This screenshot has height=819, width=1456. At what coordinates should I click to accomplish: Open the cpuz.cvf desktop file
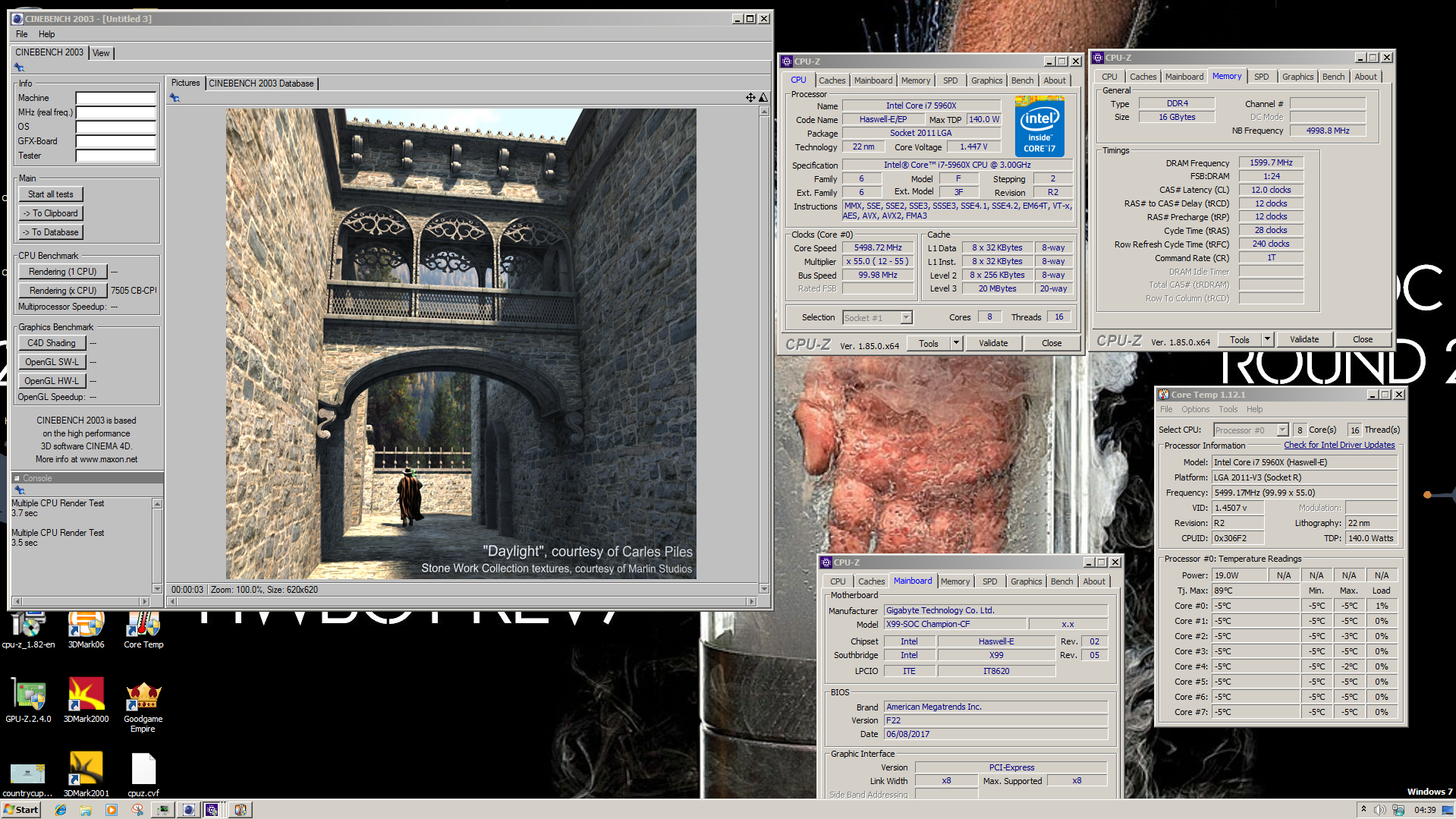143,774
